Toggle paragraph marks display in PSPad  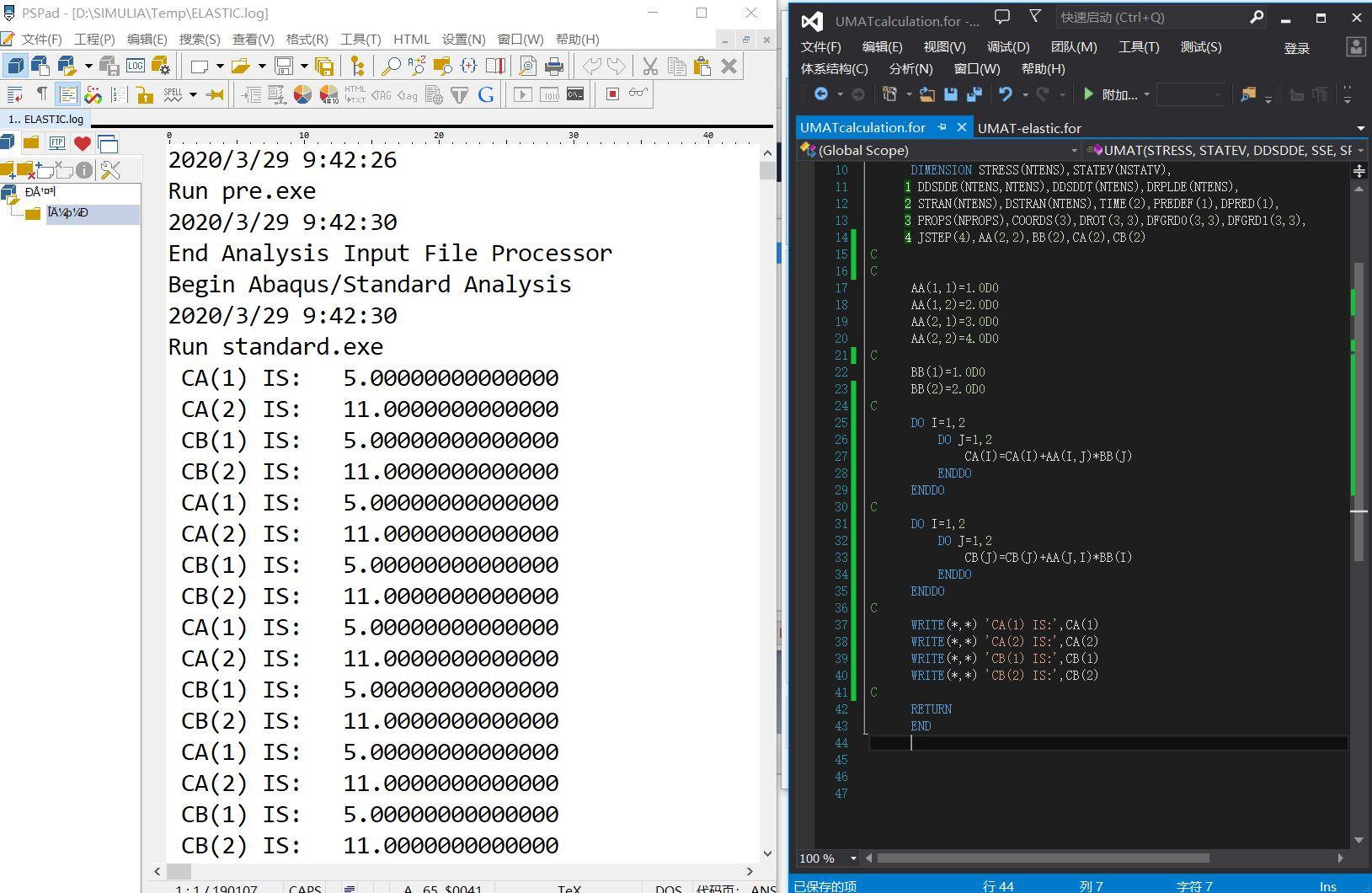[42, 96]
